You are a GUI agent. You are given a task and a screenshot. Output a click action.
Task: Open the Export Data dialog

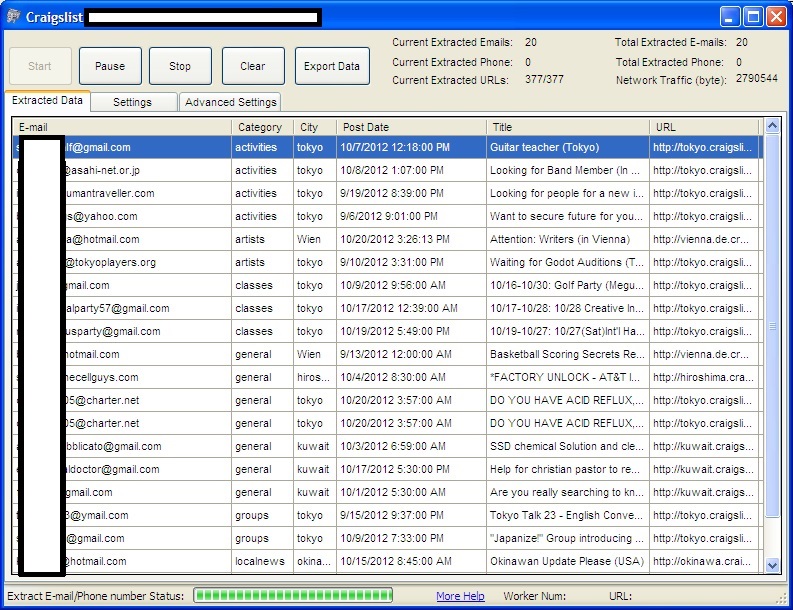click(332, 66)
